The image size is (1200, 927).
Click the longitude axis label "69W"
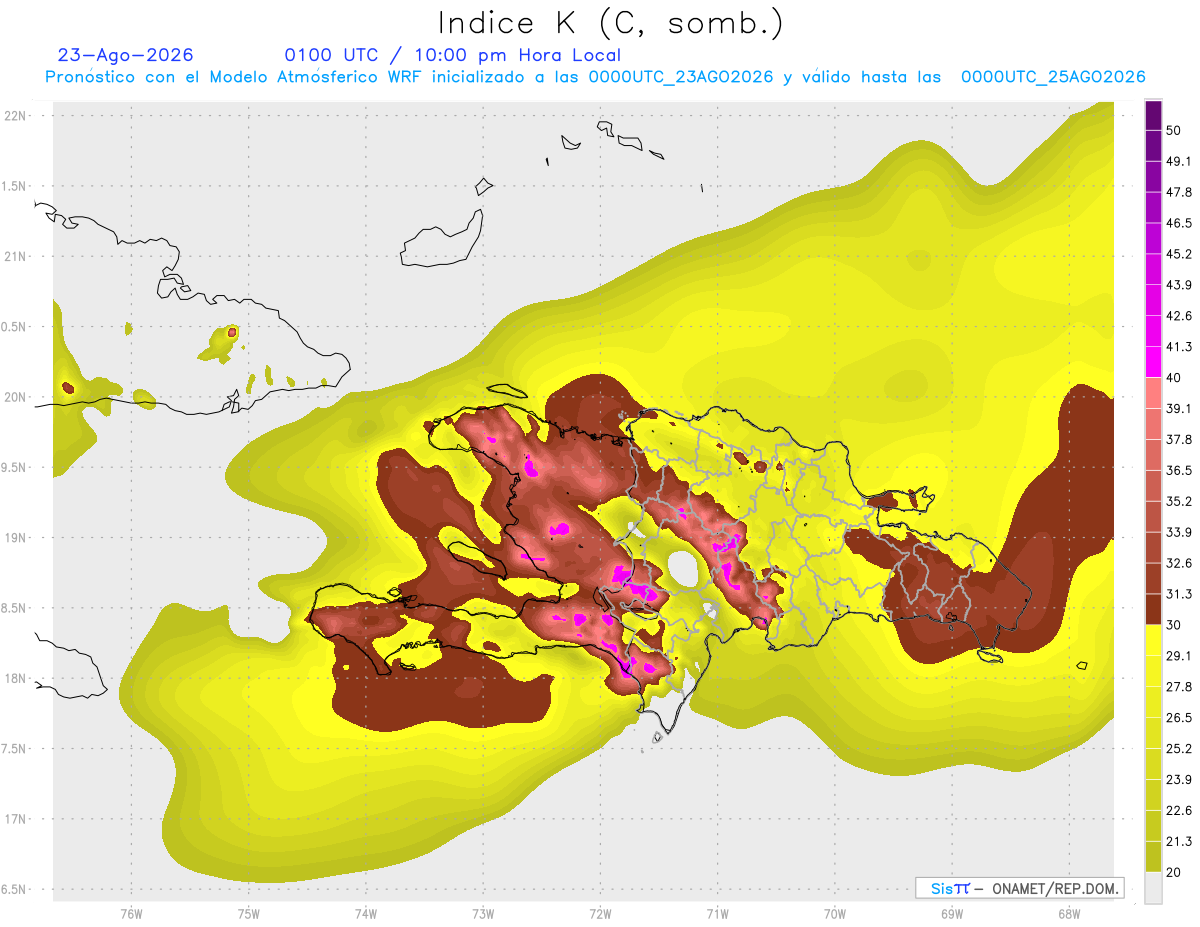(x=951, y=914)
